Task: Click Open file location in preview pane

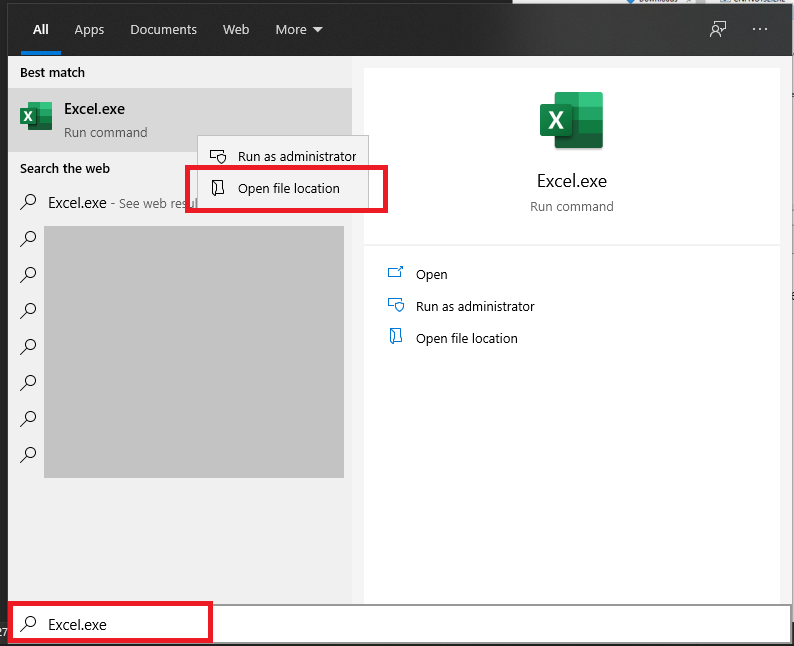Action: [x=466, y=338]
